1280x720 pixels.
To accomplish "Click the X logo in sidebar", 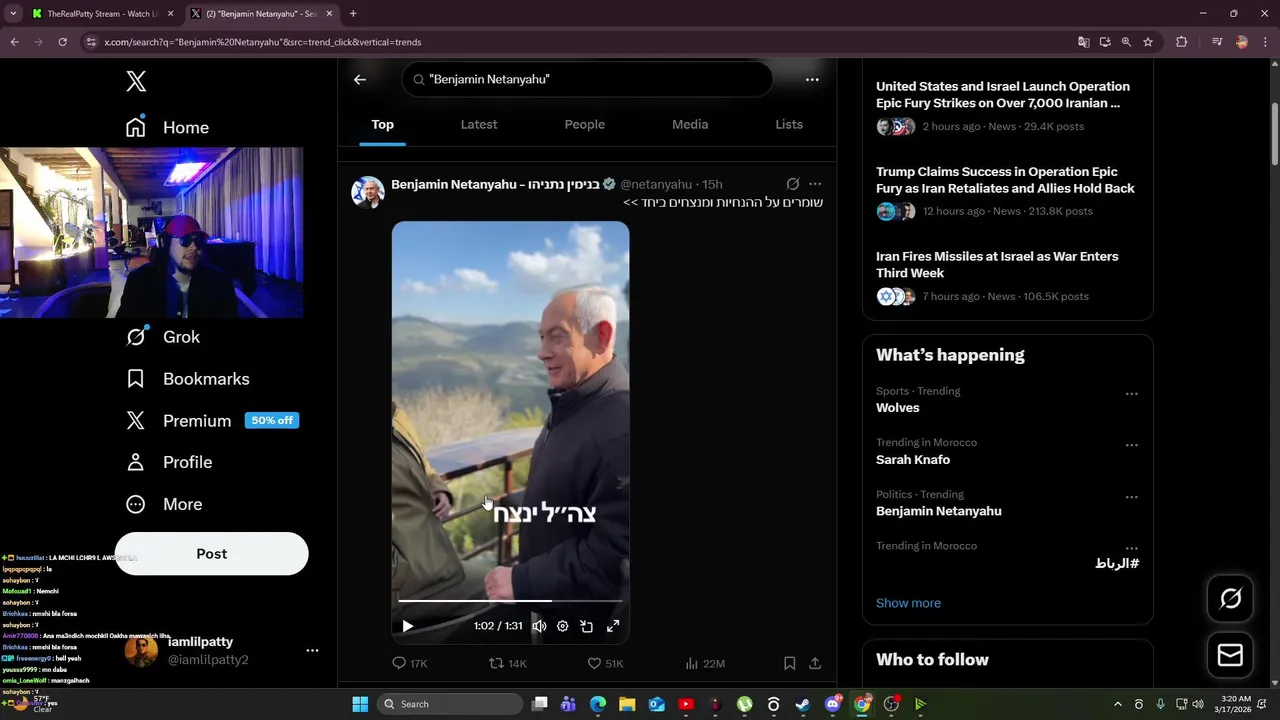I will [136, 82].
